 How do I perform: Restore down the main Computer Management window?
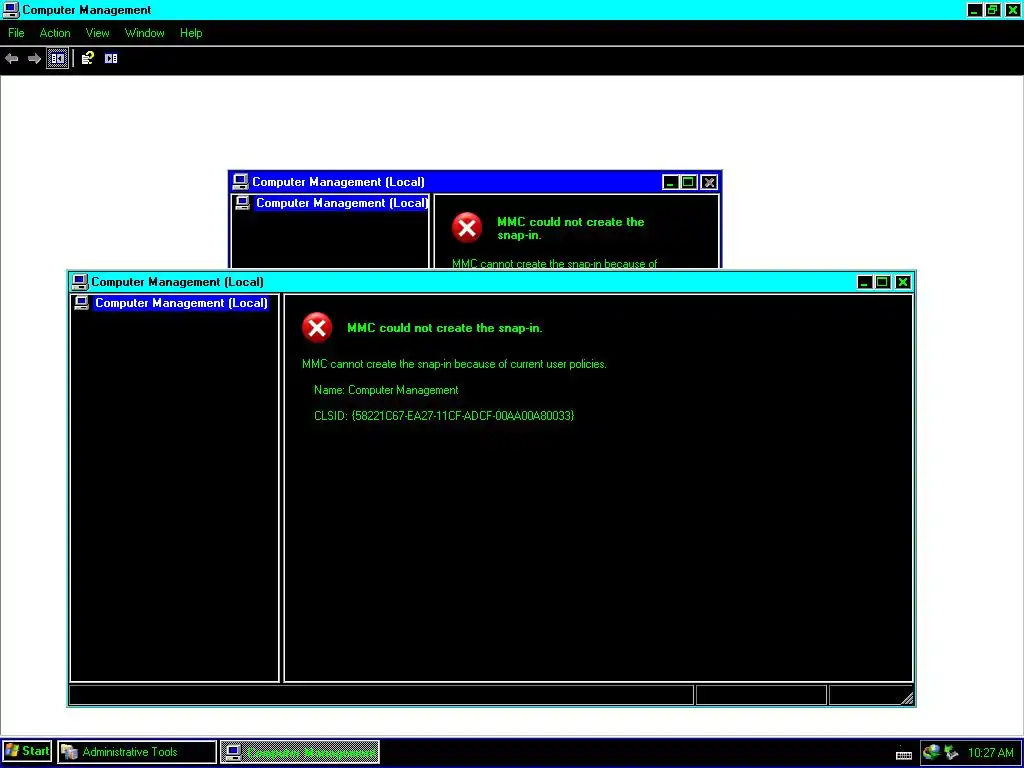993,10
